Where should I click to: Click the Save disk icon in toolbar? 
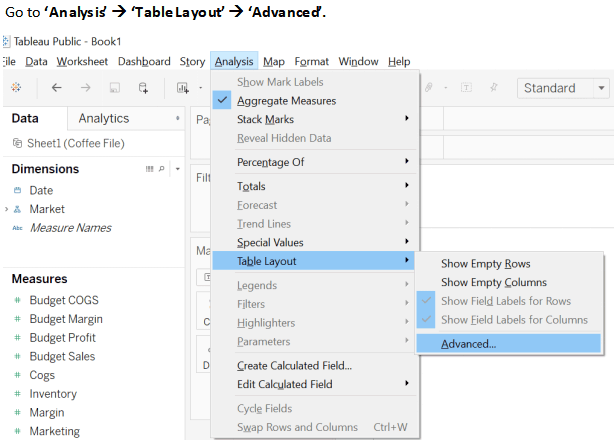pos(114,88)
